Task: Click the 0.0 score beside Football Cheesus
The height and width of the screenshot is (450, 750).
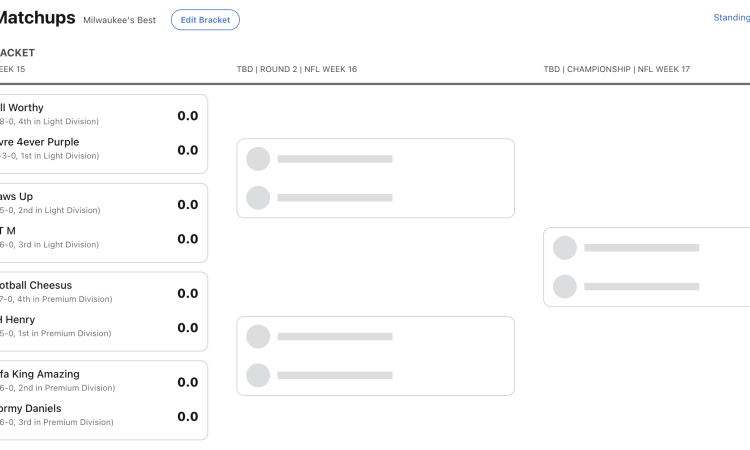Action: click(x=188, y=293)
